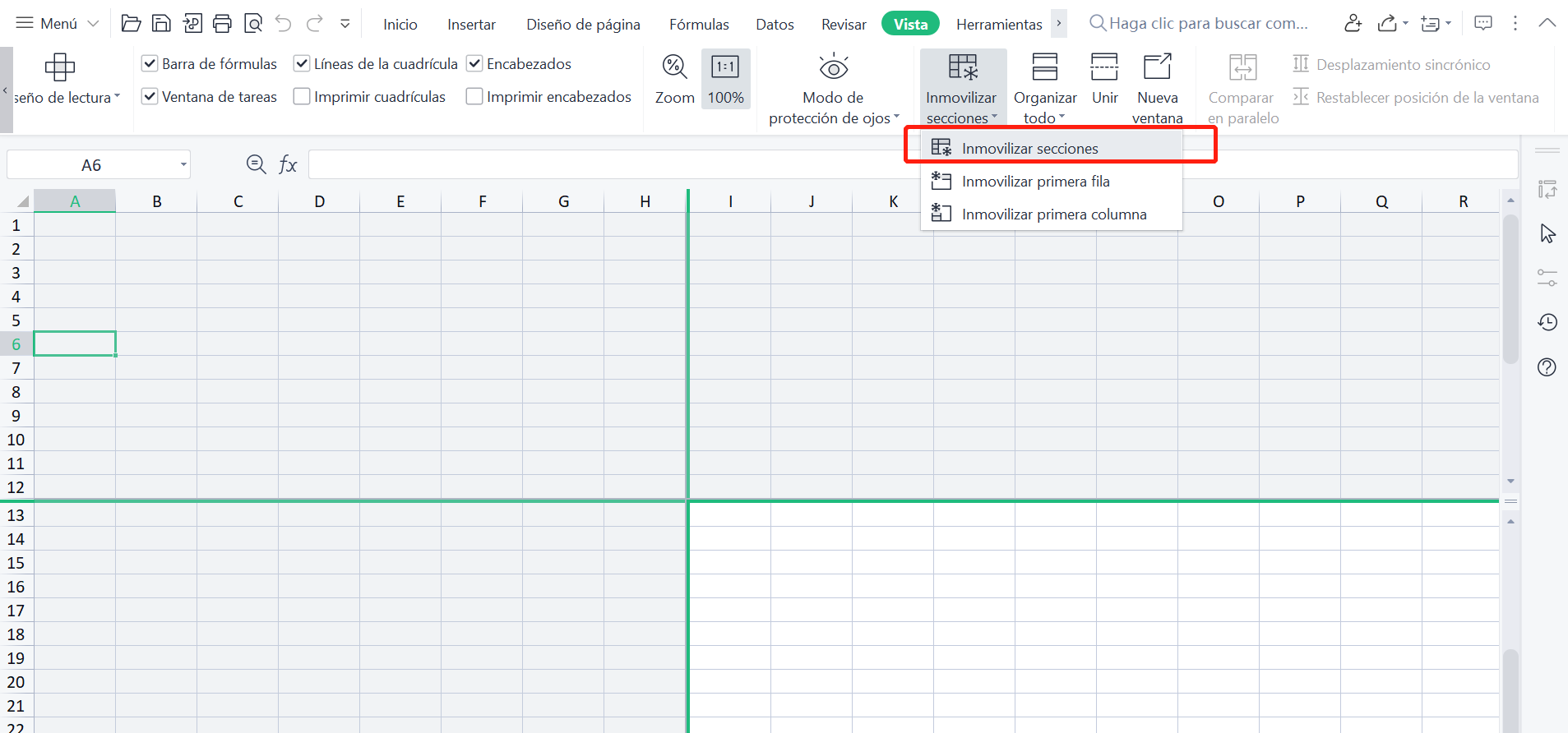Select Inmovilizar primera fila option
This screenshot has height=733, width=1568.
tap(1035, 182)
